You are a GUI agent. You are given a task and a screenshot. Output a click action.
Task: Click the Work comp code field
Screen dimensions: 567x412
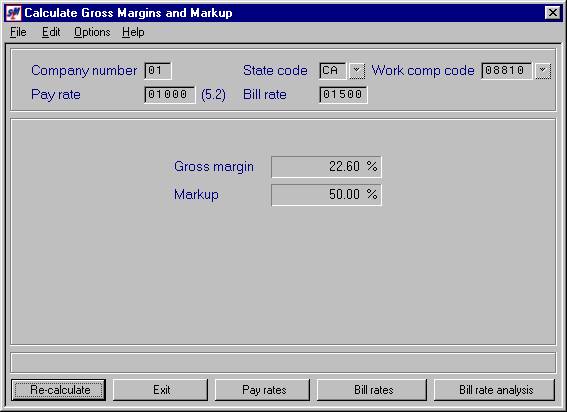click(507, 71)
